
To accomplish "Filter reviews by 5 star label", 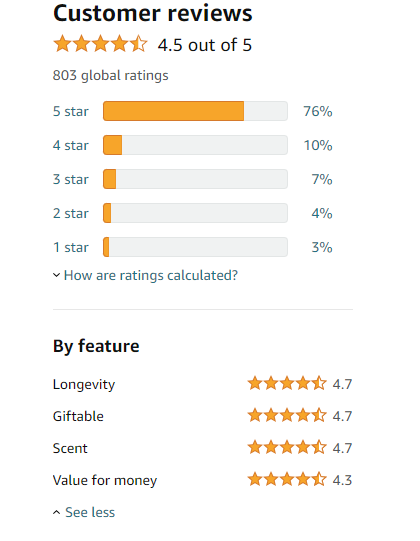I will (x=71, y=111).
